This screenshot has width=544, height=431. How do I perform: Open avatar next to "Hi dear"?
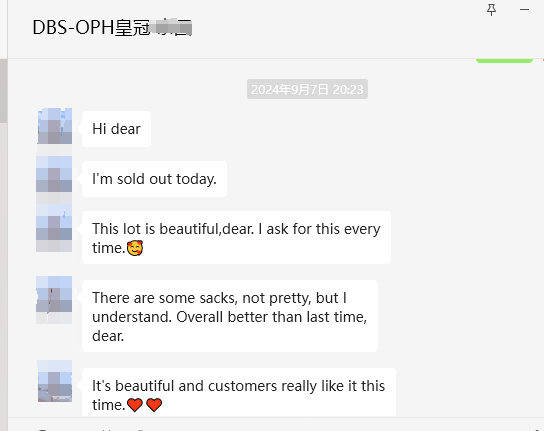(x=55, y=126)
